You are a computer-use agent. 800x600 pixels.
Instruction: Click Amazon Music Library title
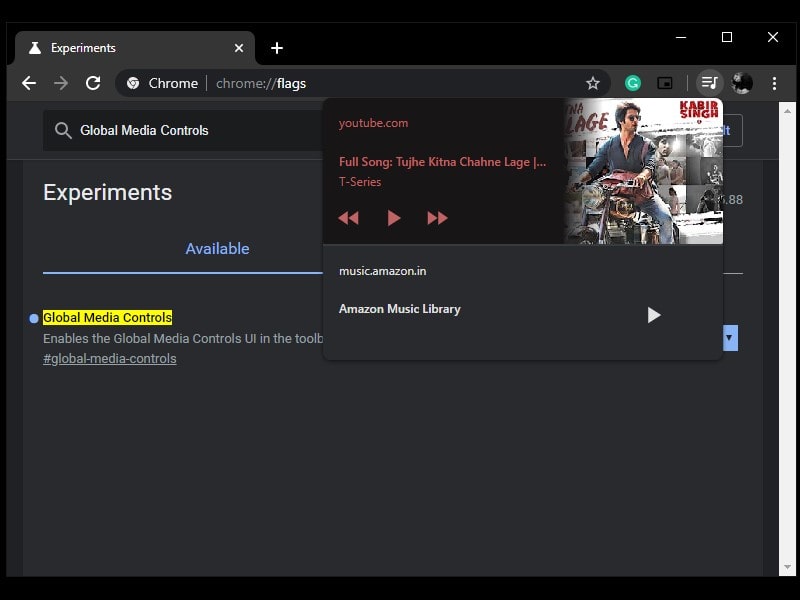click(x=399, y=309)
